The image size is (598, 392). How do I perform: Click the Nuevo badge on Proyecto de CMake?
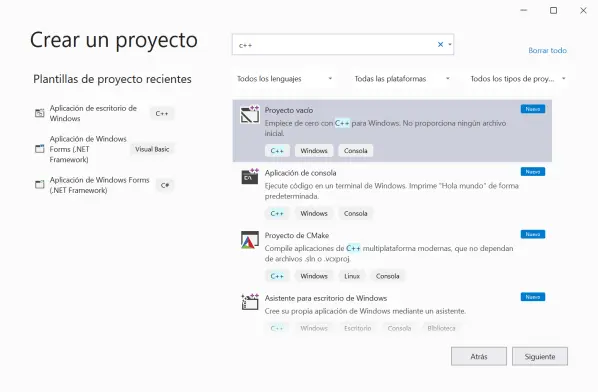[x=533, y=234]
